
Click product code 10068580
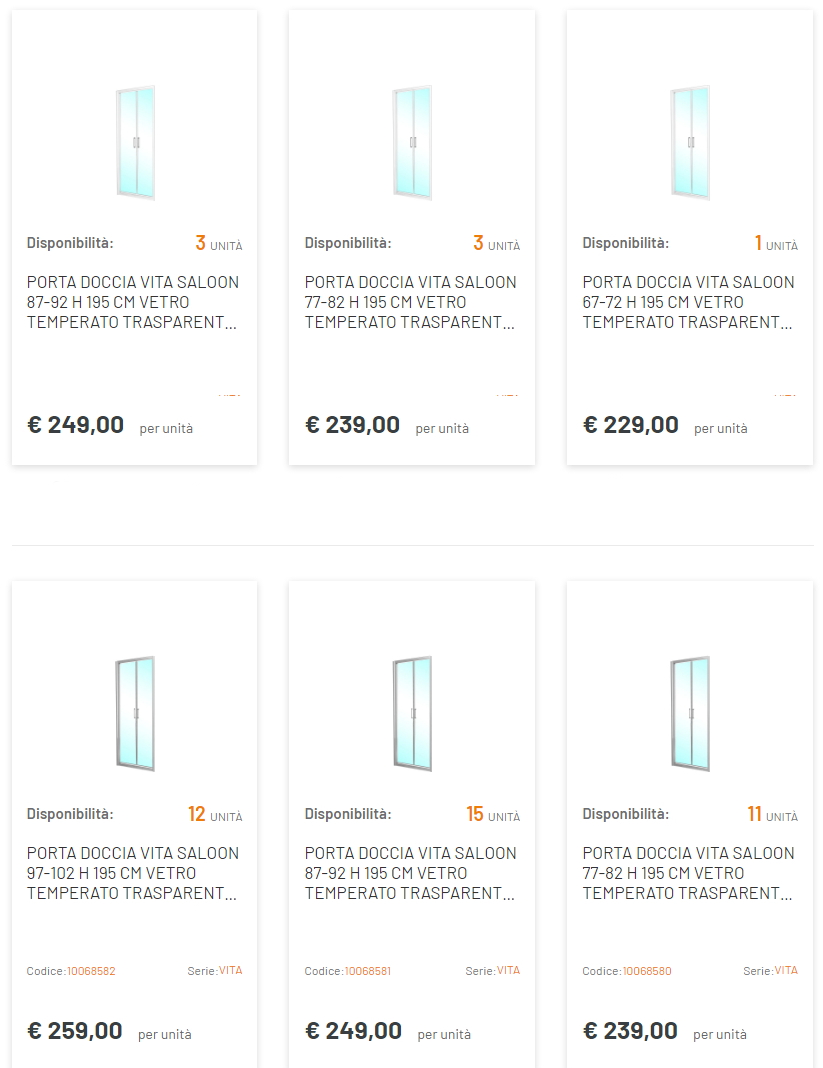click(x=647, y=971)
